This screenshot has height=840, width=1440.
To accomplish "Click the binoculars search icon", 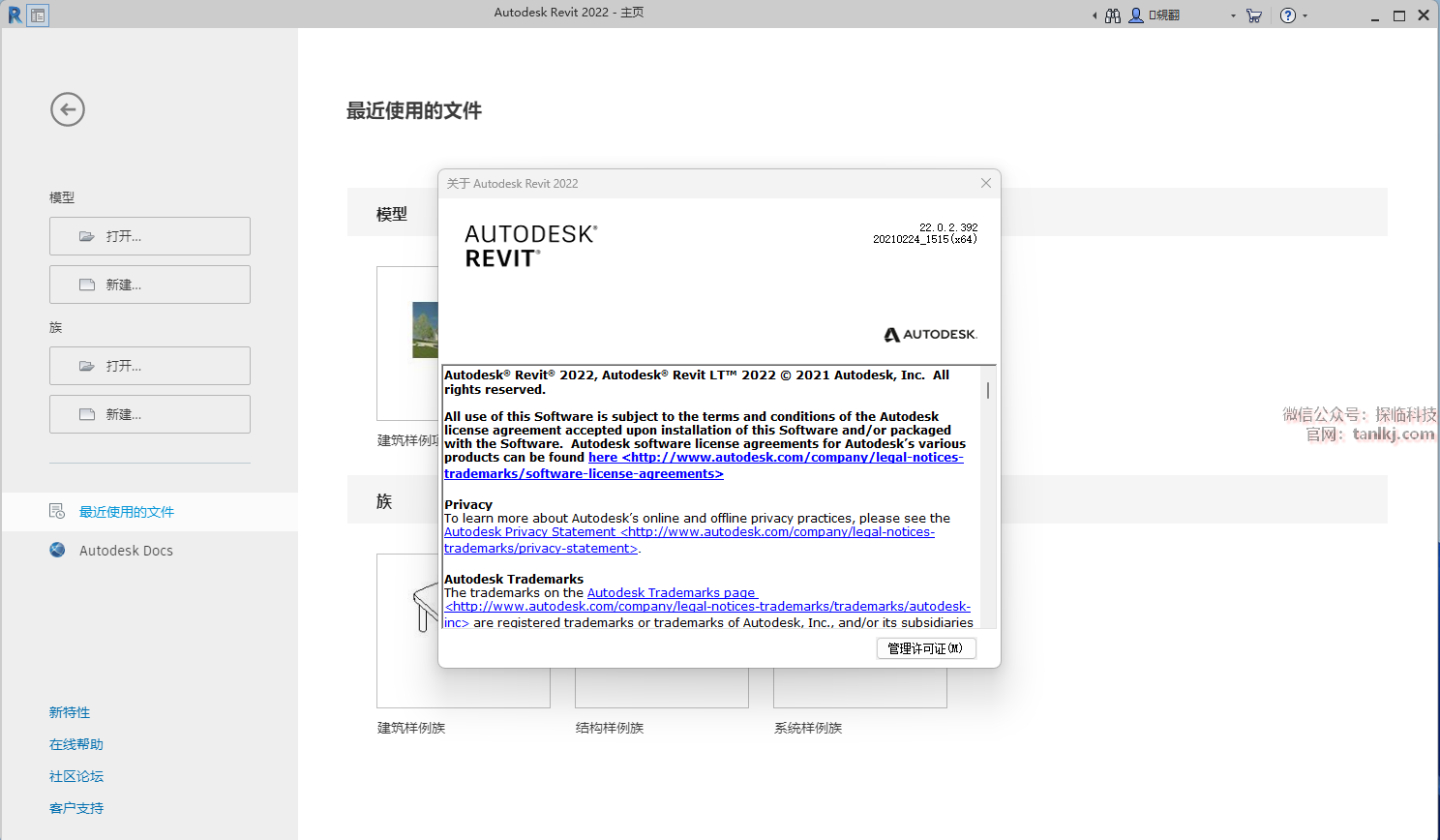I will click(1113, 15).
